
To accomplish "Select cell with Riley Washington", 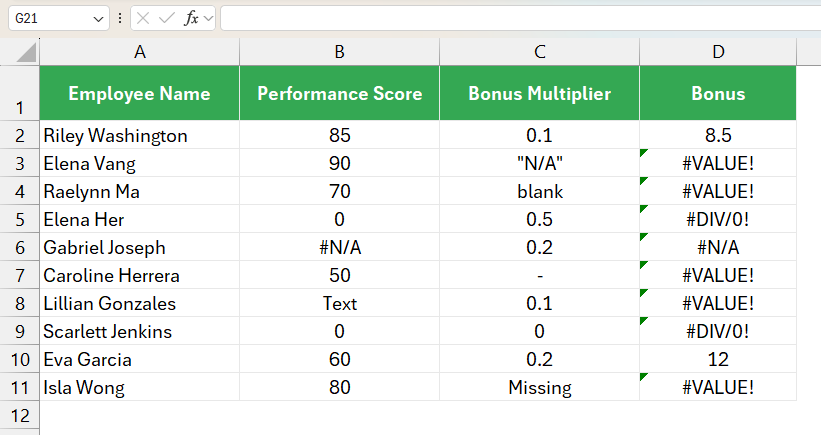I will pyautogui.click(x=140, y=135).
